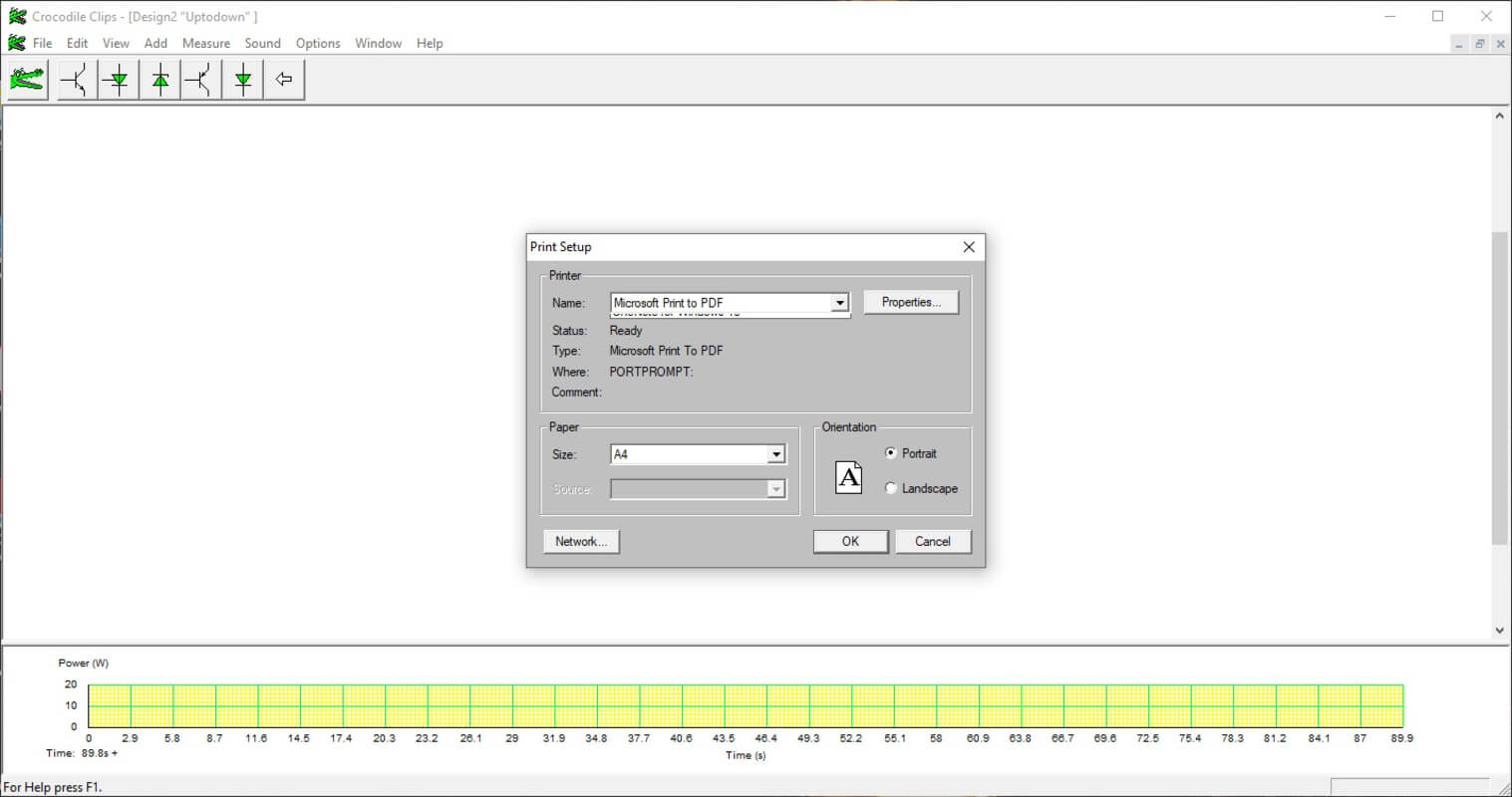
Task: Select the PNP transistor component
Action: (201, 80)
